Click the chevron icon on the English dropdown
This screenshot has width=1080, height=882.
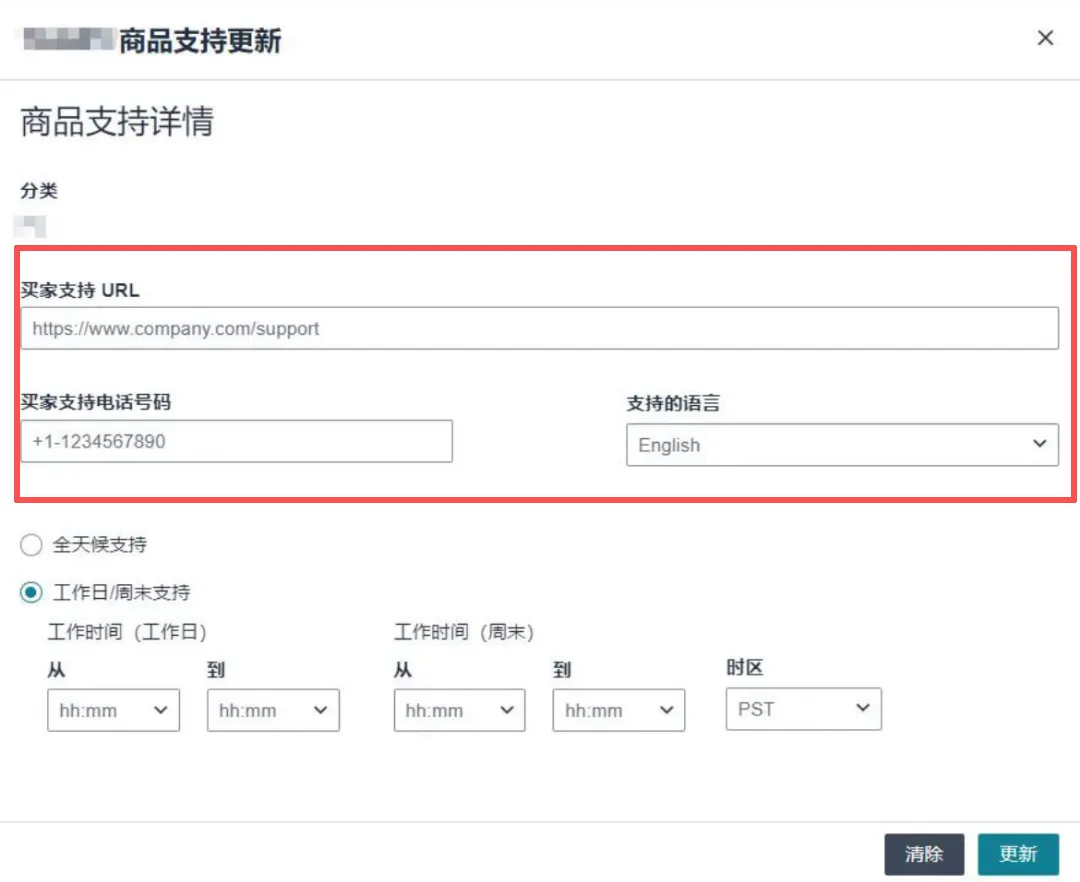click(x=1040, y=444)
